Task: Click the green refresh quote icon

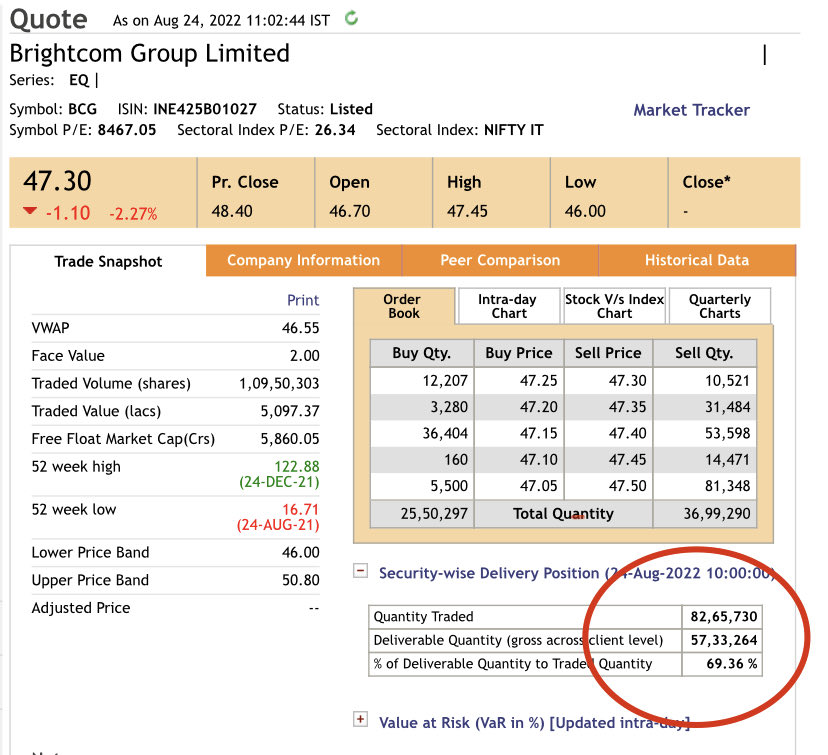Action: point(351,19)
